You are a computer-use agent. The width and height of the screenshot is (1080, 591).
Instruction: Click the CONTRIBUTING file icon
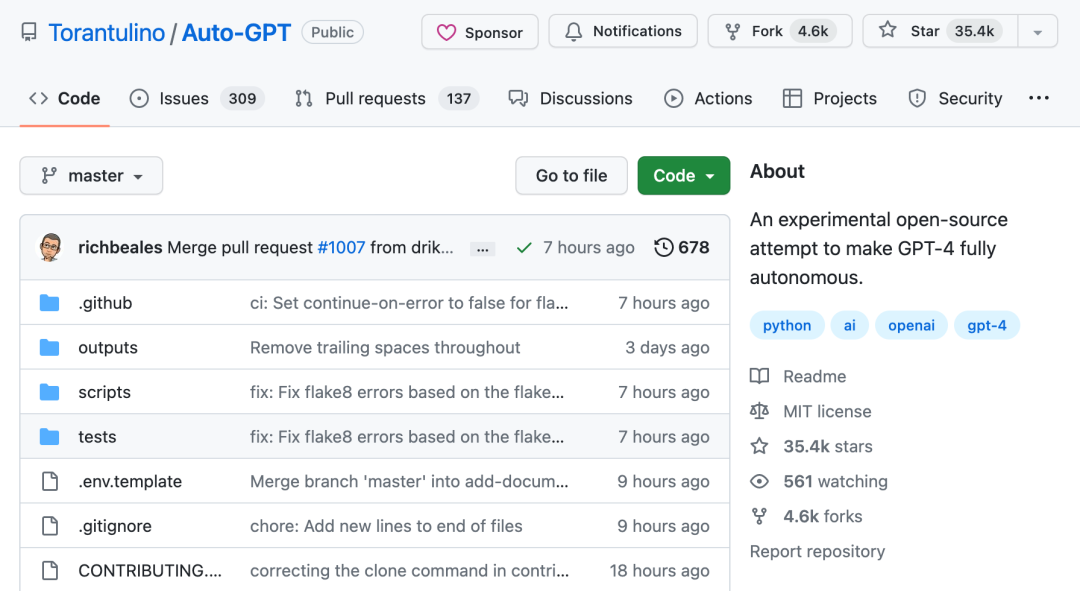pos(50,570)
